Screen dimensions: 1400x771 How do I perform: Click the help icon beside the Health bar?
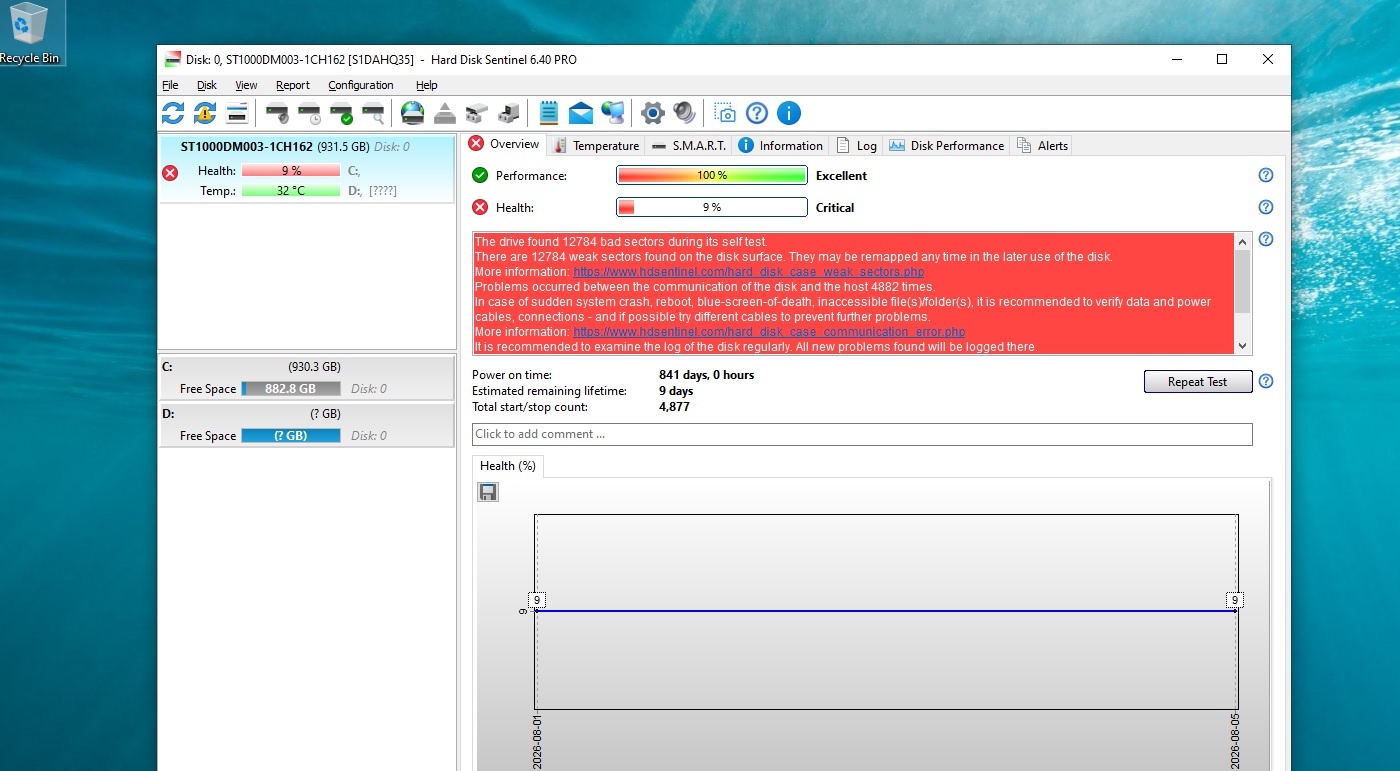1266,207
